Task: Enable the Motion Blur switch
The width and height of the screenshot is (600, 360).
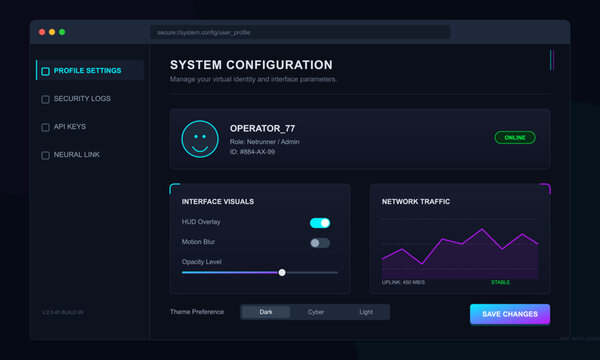Action: (320, 243)
